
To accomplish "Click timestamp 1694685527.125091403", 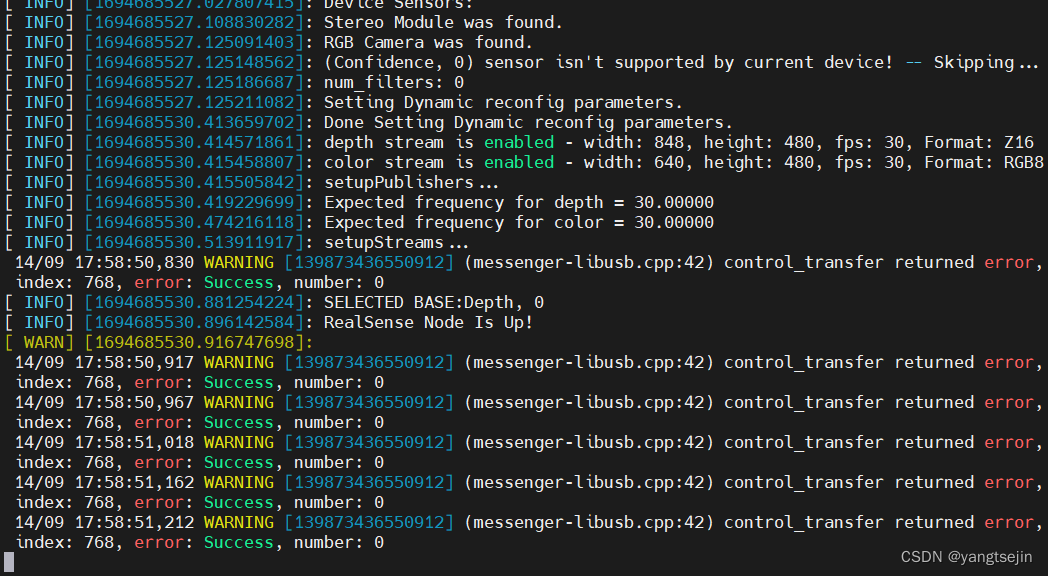I will click(x=194, y=43).
